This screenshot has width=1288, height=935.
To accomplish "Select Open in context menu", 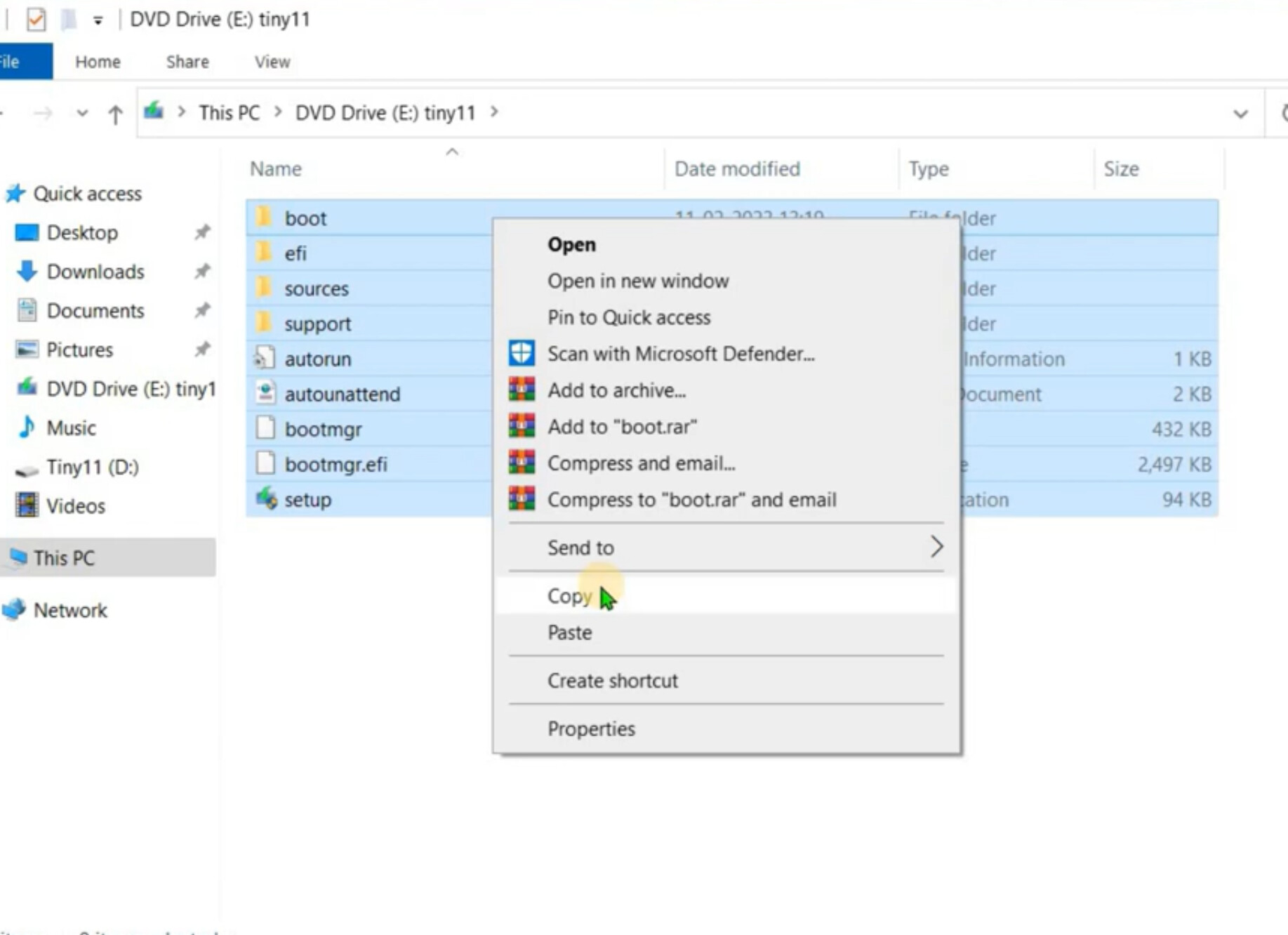I will tap(726, 244).
